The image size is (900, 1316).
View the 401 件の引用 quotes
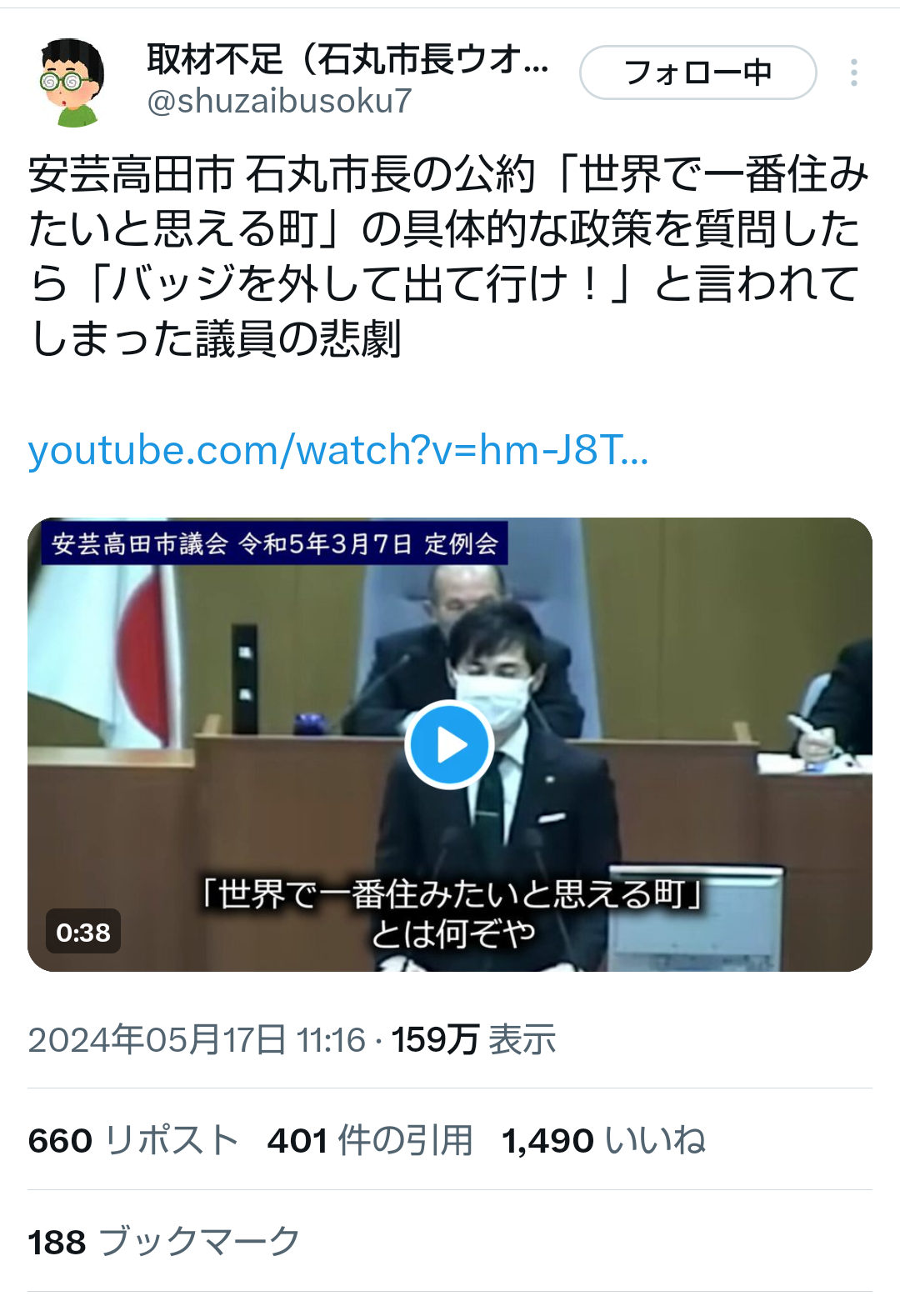pos(370,1139)
